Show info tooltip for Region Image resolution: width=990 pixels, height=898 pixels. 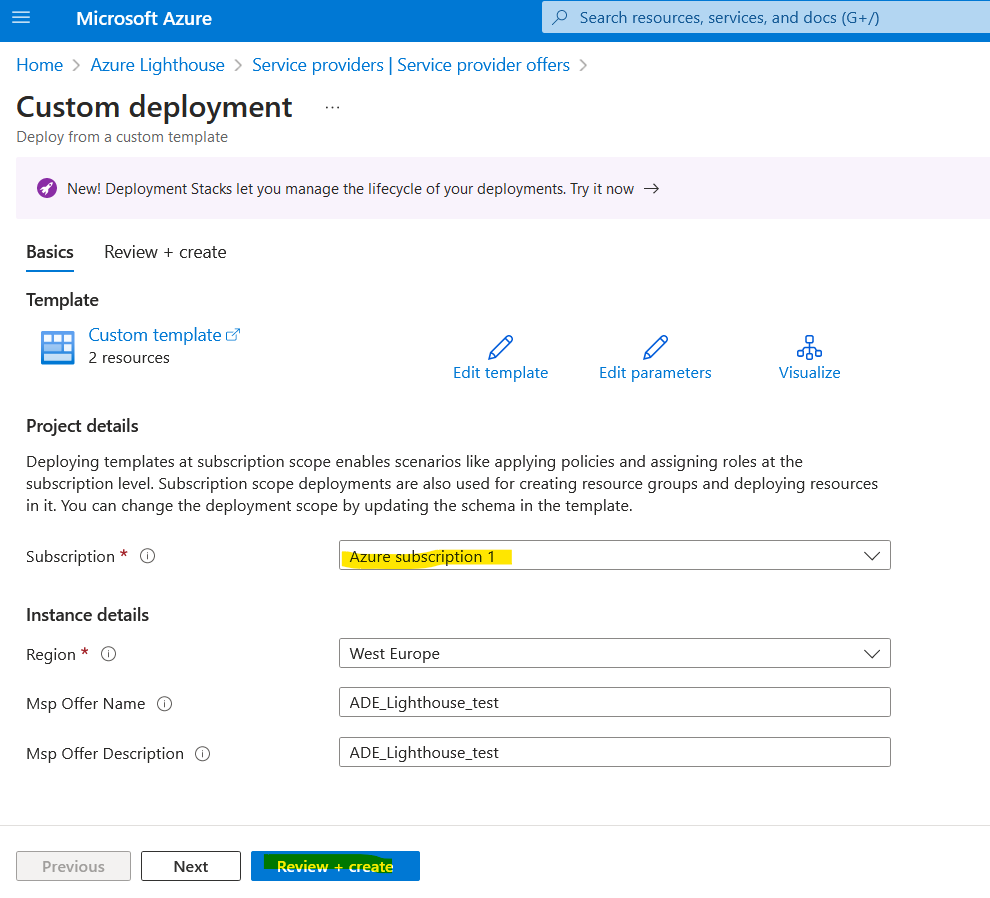[109, 654]
